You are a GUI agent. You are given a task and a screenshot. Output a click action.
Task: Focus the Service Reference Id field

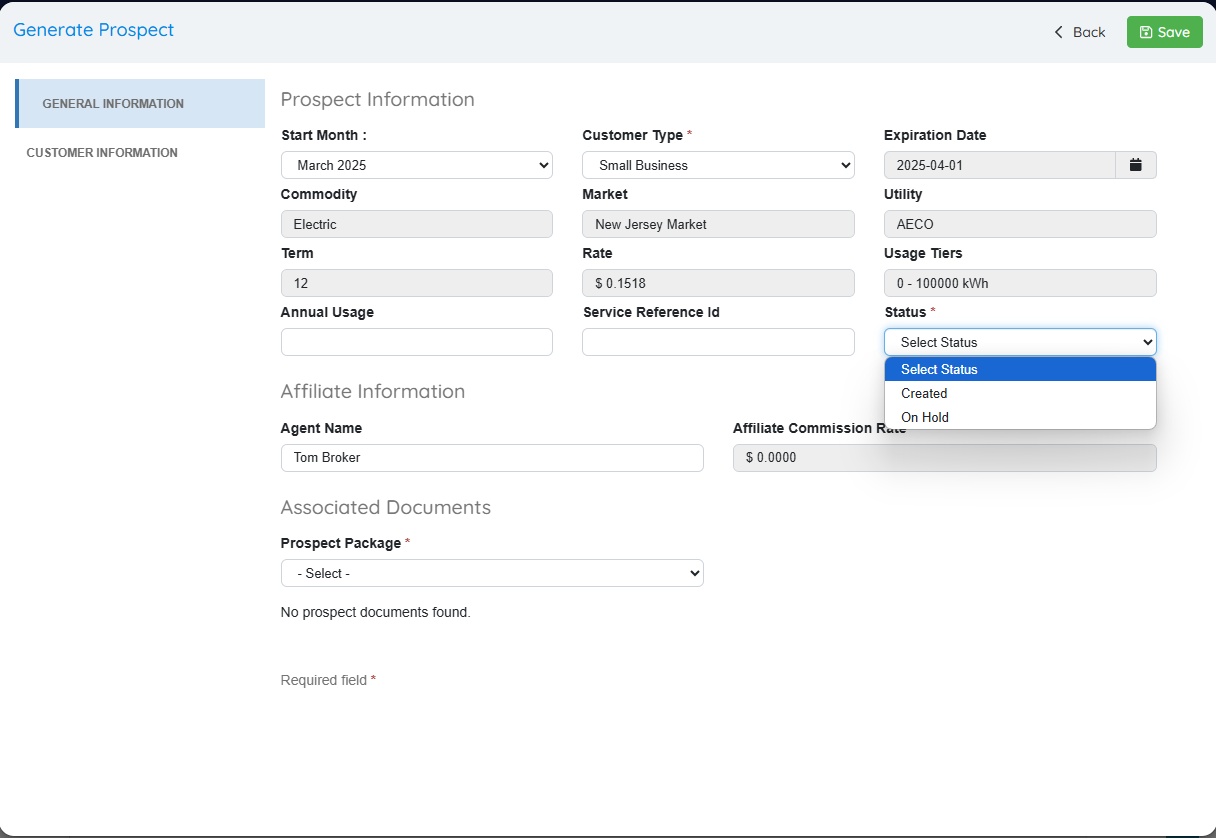point(718,342)
